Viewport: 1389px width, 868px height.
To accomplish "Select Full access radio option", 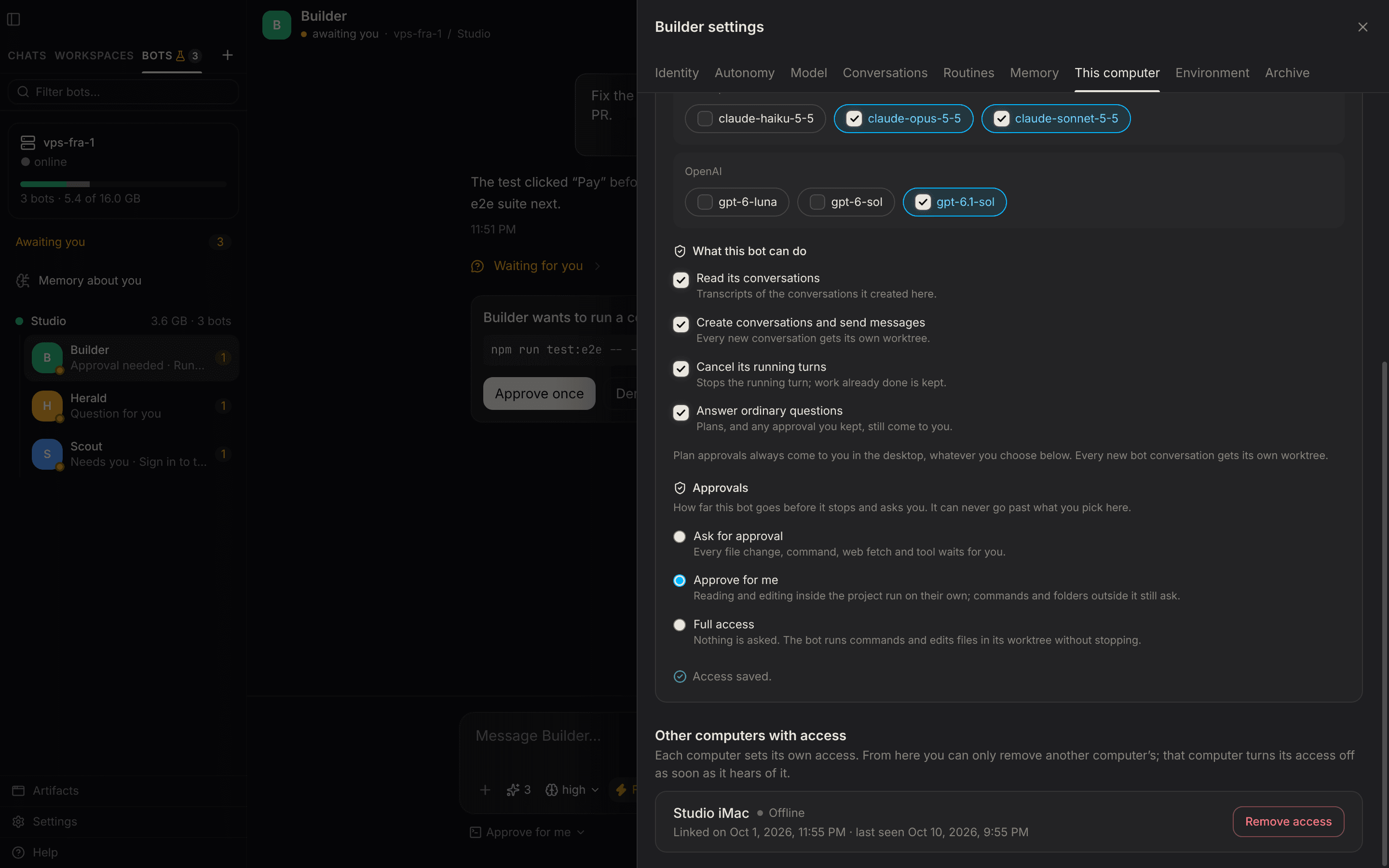I will [x=680, y=625].
